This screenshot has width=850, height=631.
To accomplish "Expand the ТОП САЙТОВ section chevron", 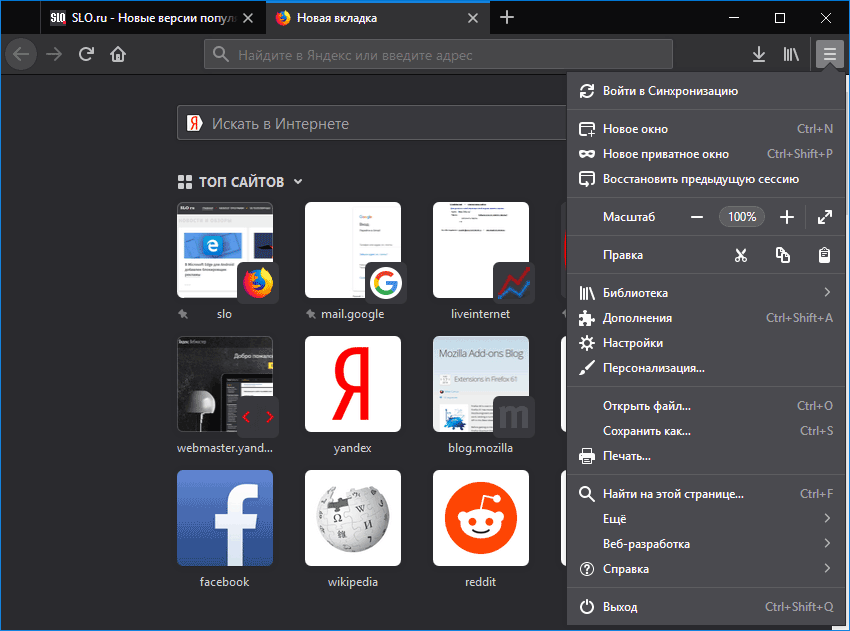I will (x=298, y=182).
